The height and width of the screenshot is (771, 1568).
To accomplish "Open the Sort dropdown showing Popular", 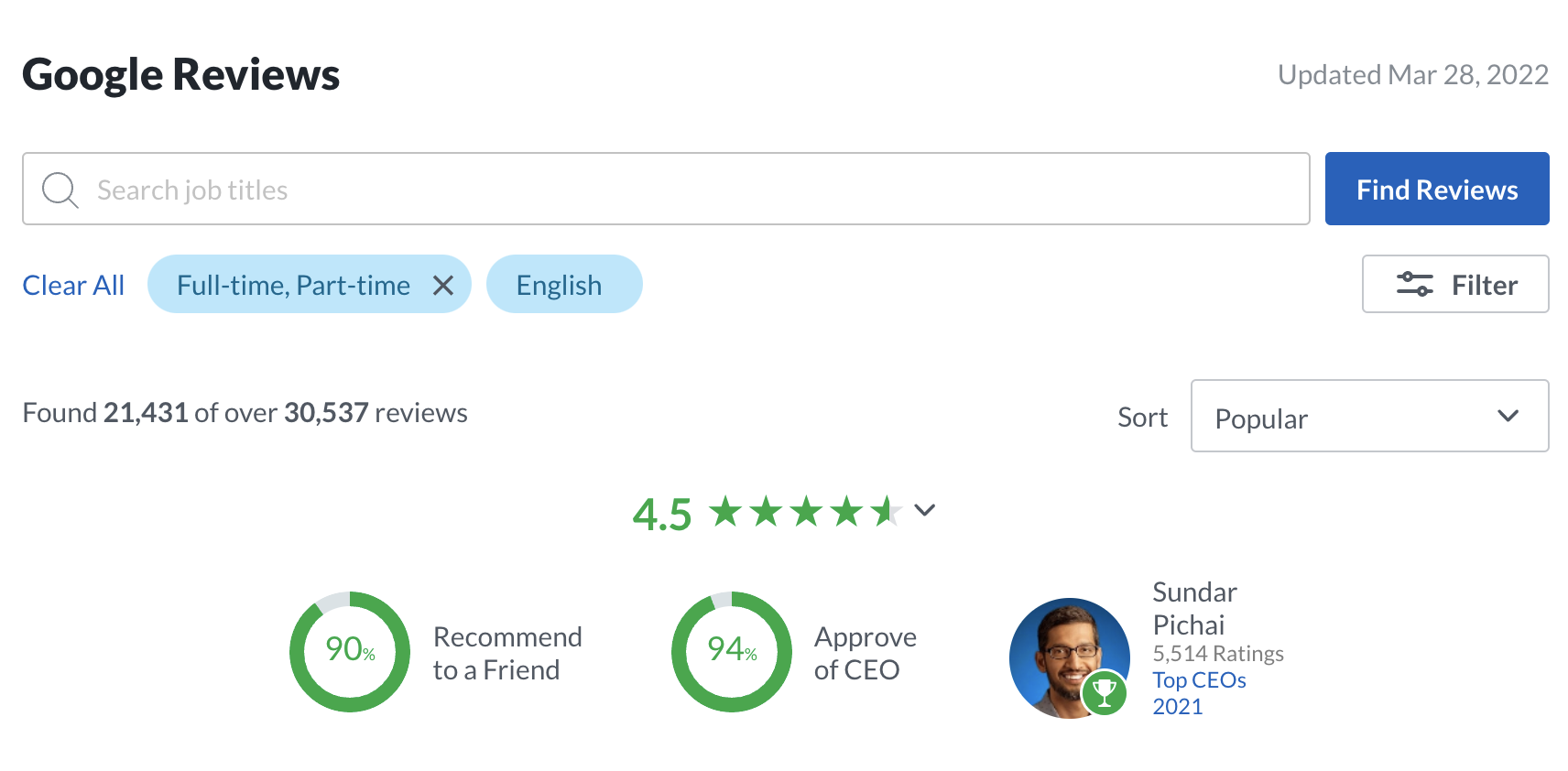I will coord(1356,417).
